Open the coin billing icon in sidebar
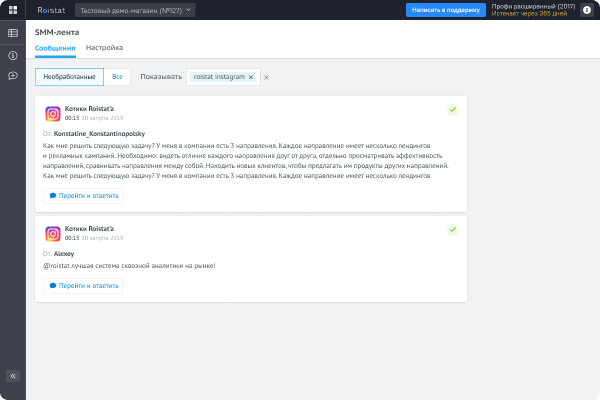The image size is (600, 400). click(x=13, y=56)
